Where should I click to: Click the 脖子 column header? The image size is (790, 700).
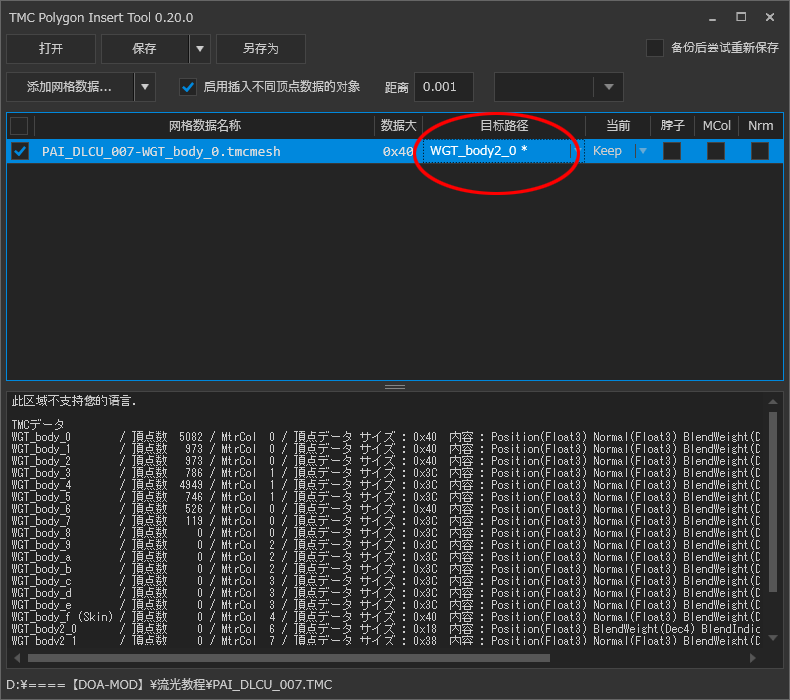(673, 125)
